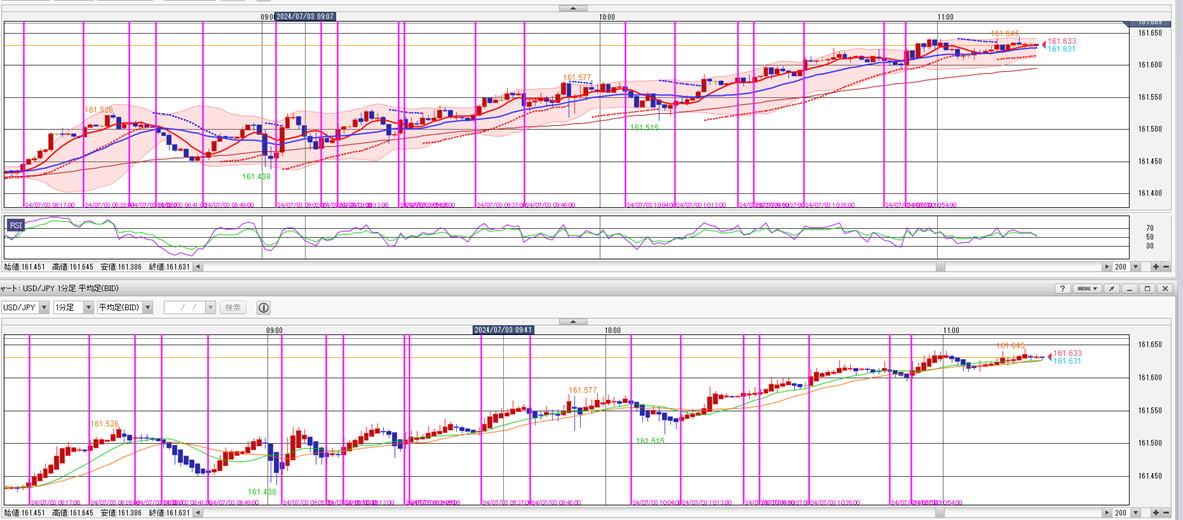1183x520 pixels.
Task: Open the USD/JPY currency pair dropdown
Action: [x=42, y=307]
